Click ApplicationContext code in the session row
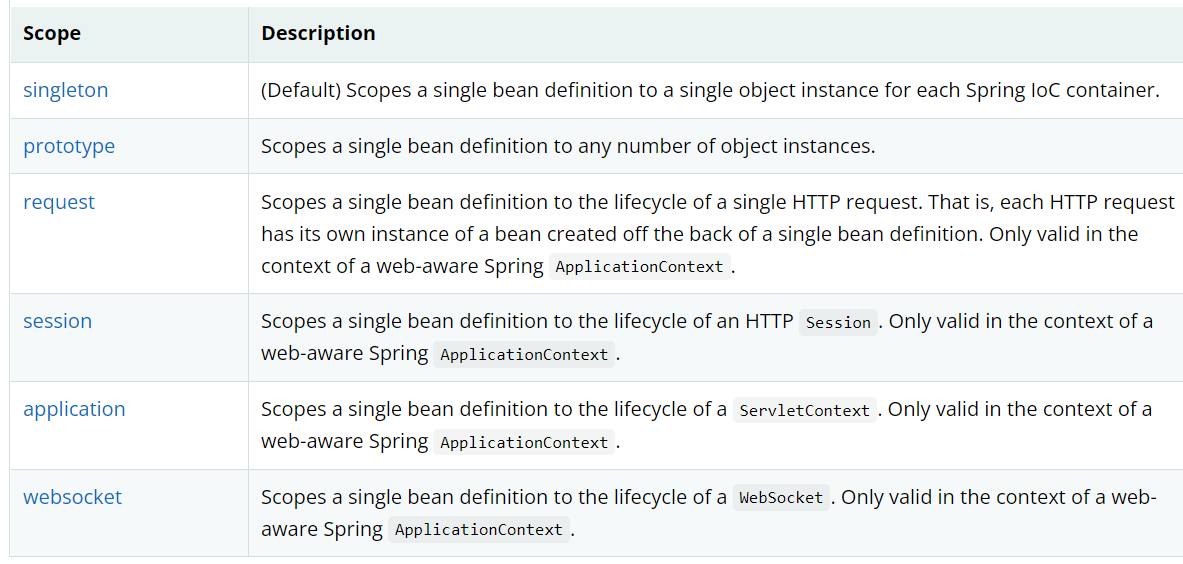Screen dimensions: 1183x564 click(524, 355)
